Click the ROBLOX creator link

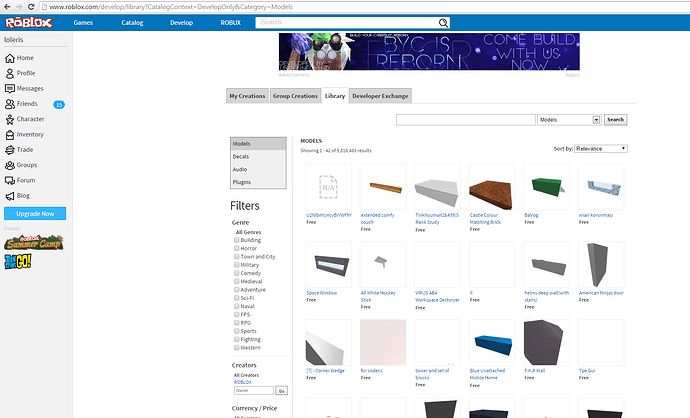pyautogui.click(x=243, y=382)
